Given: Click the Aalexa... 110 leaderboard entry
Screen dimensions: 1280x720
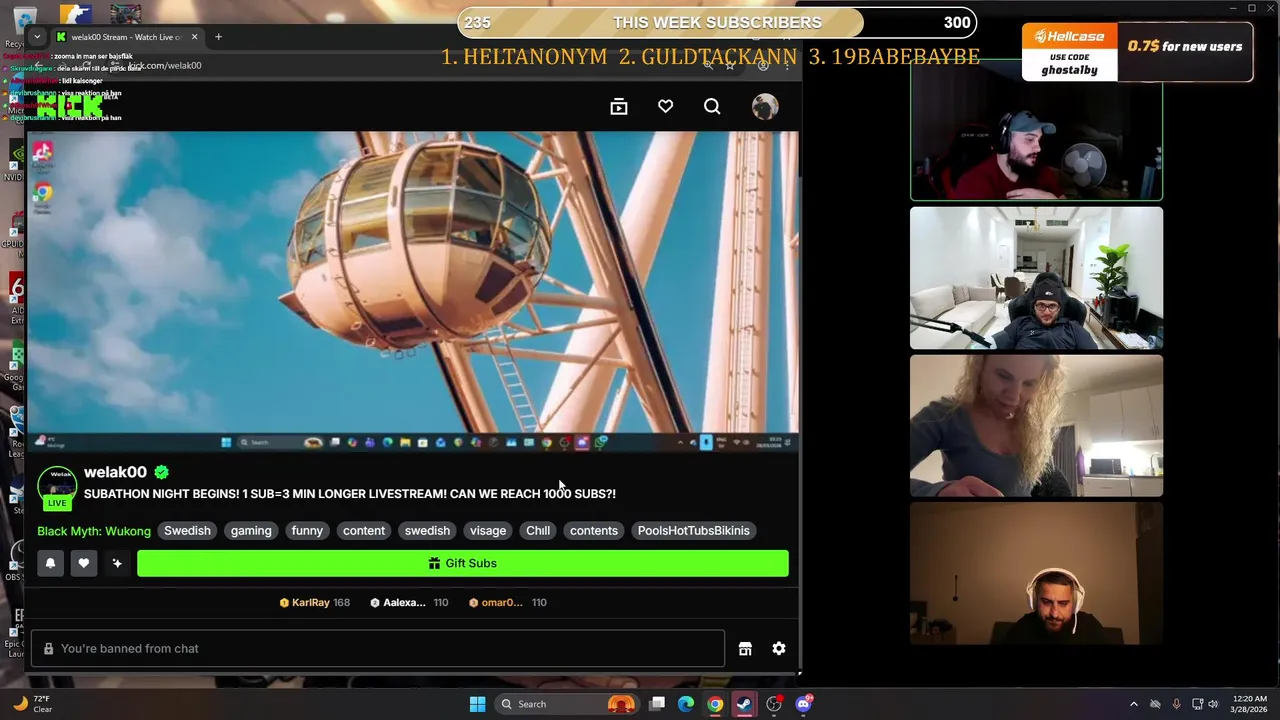Looking at the screenshot, I should 409,603.
